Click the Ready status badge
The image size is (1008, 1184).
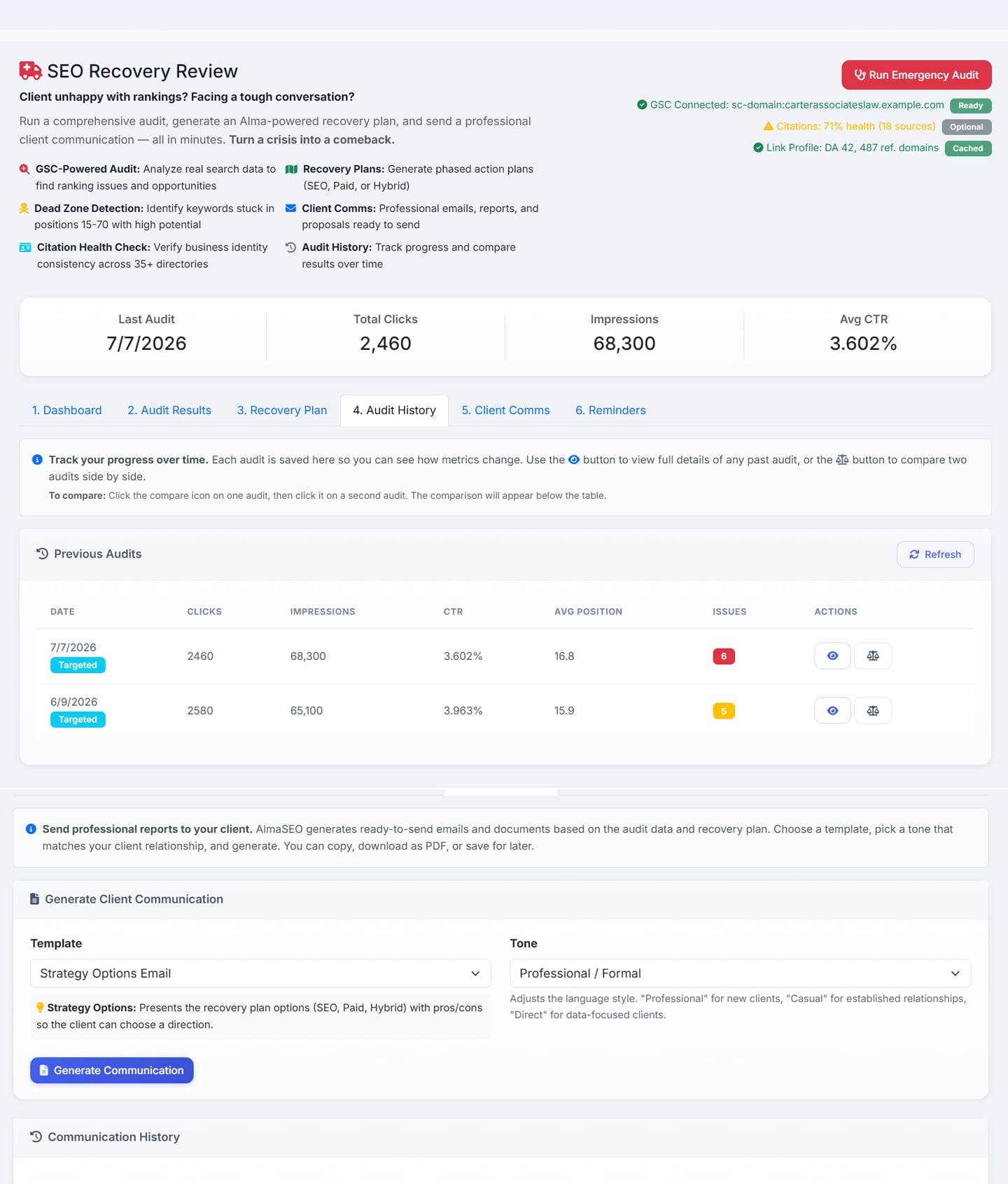coord(970,106)
